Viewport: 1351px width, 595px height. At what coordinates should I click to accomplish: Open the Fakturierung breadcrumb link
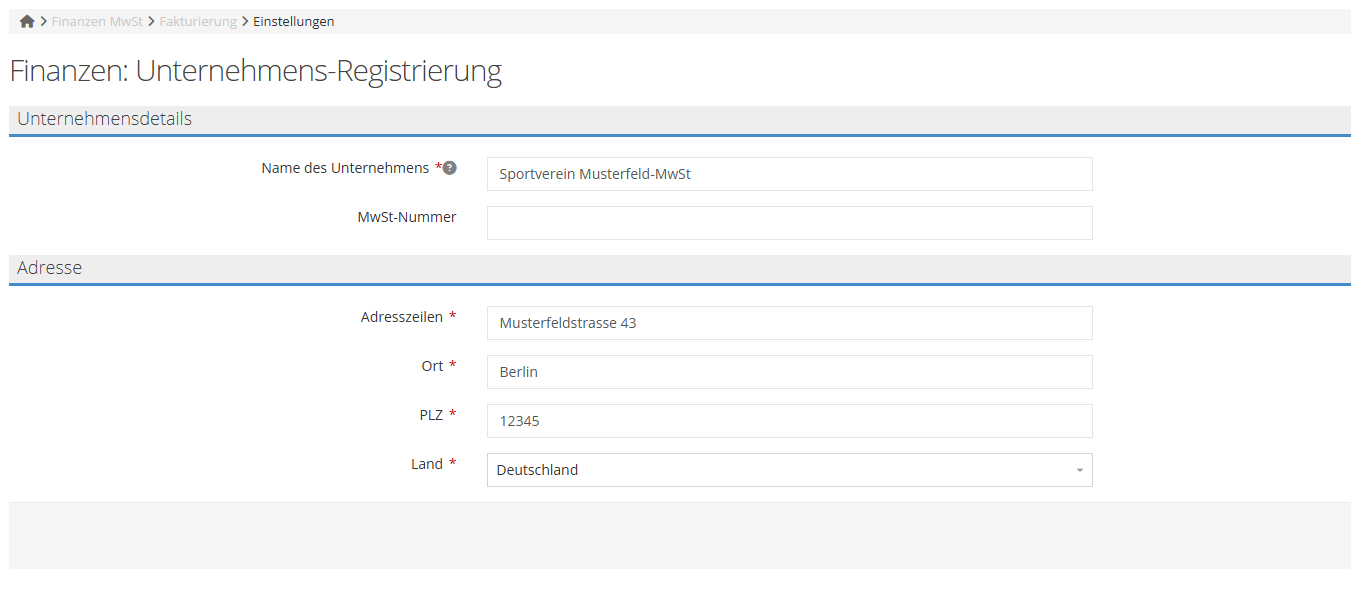(198, 21)
